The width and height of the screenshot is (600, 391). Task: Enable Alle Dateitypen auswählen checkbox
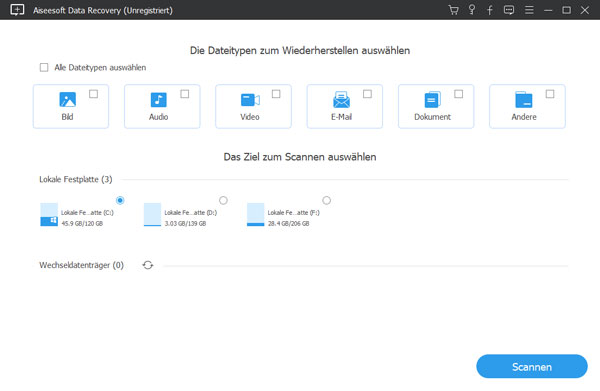44,68
